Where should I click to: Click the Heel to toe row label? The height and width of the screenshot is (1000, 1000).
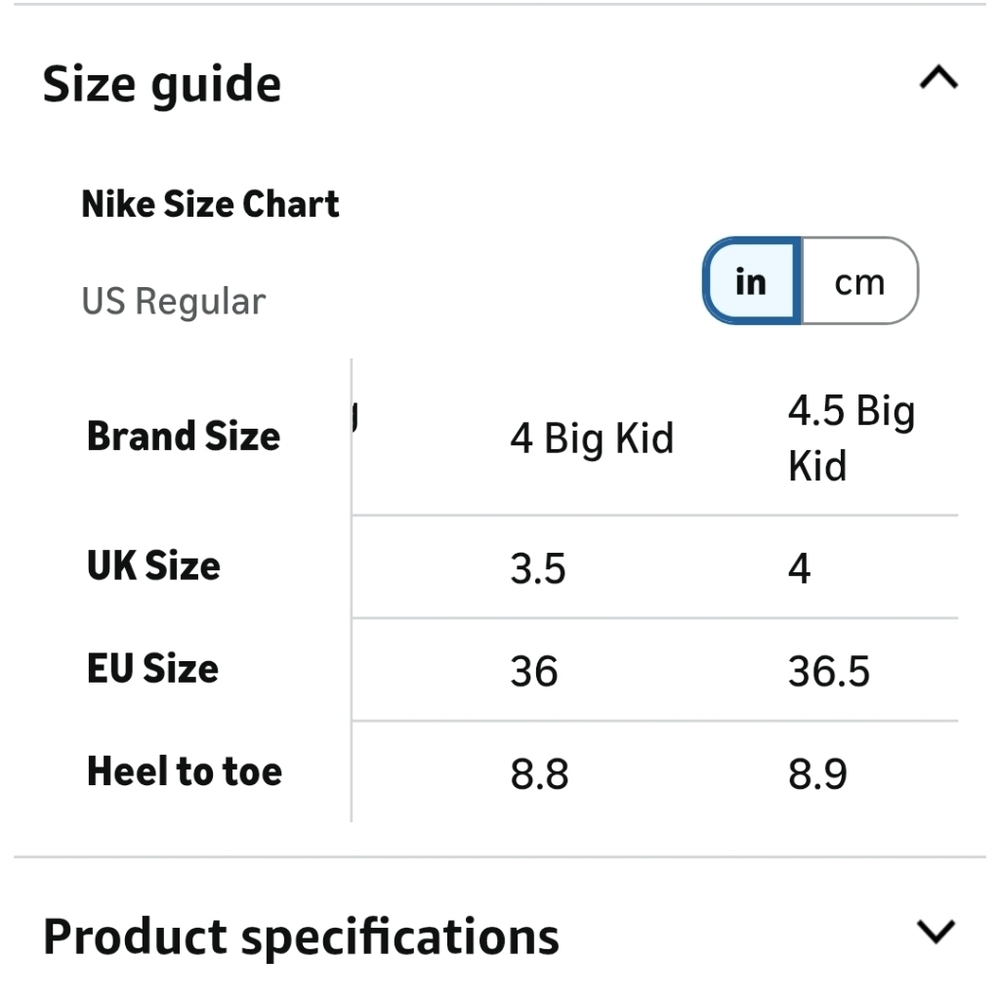click(x=185, y=772)
